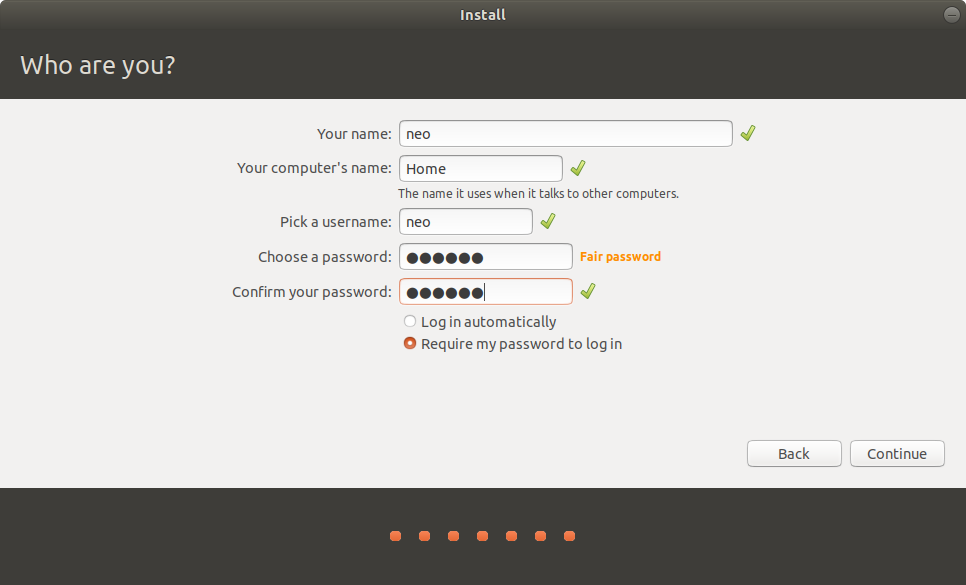Click the Your name: label
Screen dimensions: 966x585
tap(354, 134)
